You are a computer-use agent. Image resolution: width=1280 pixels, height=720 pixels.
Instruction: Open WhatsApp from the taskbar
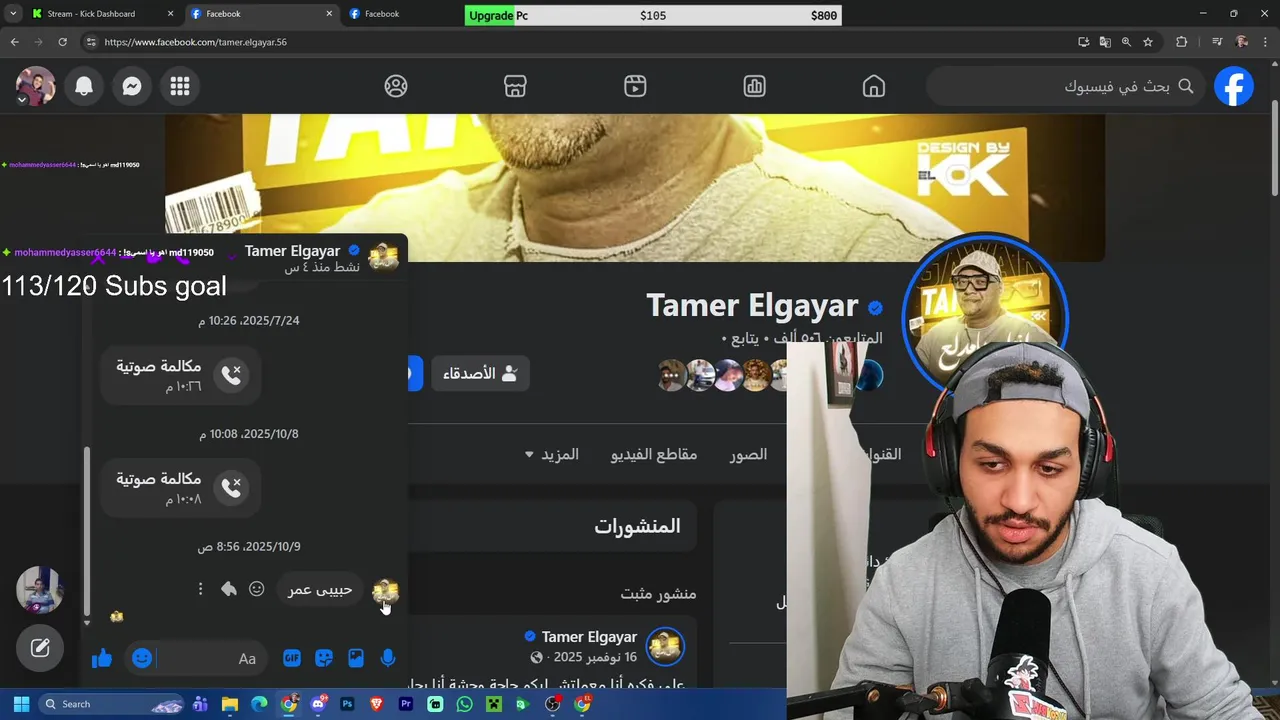click(x=464, y=704)
